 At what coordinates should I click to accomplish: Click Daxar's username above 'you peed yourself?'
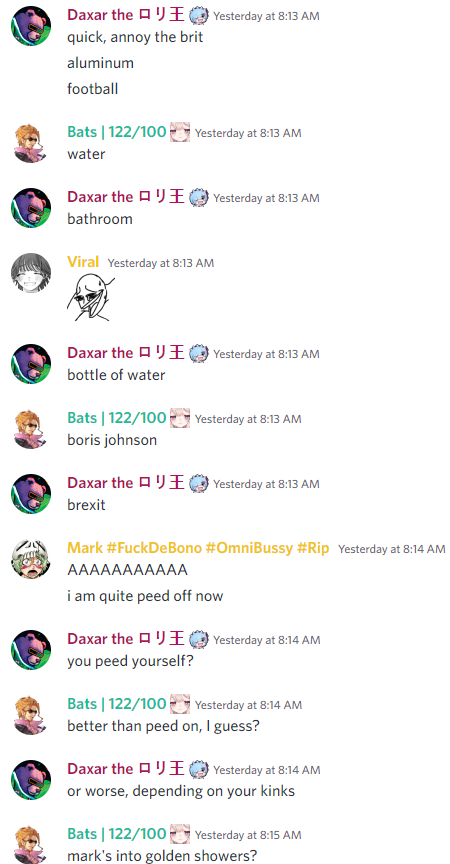126,639
